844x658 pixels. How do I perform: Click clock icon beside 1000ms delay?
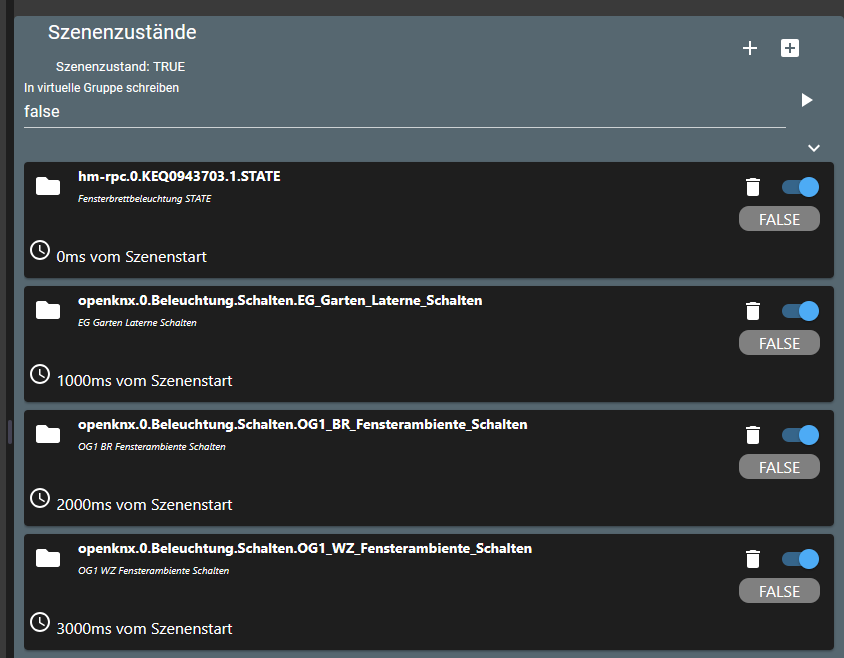click(40, 374)
